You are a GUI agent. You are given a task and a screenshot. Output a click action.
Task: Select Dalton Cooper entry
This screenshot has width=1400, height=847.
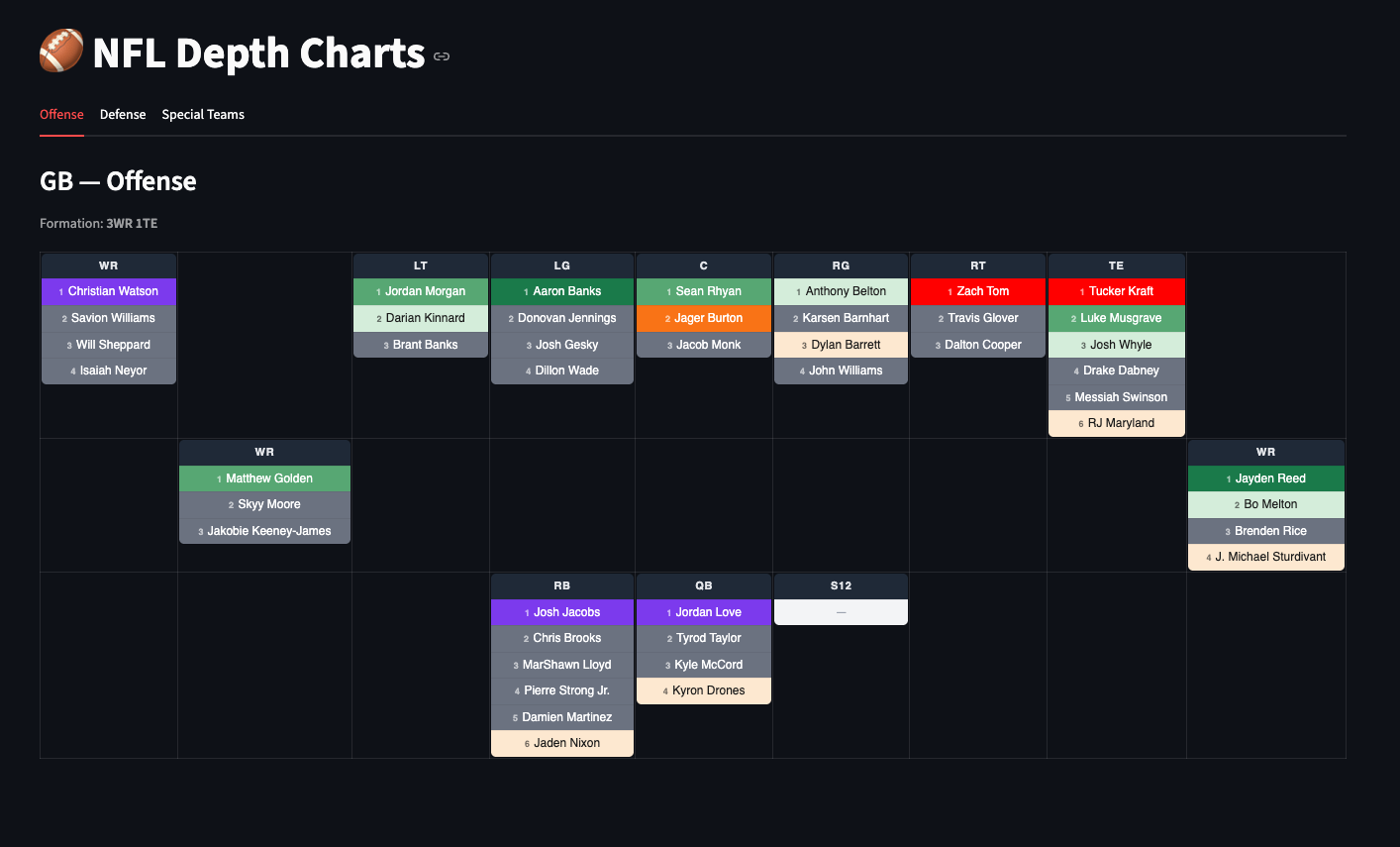(978, 345)
